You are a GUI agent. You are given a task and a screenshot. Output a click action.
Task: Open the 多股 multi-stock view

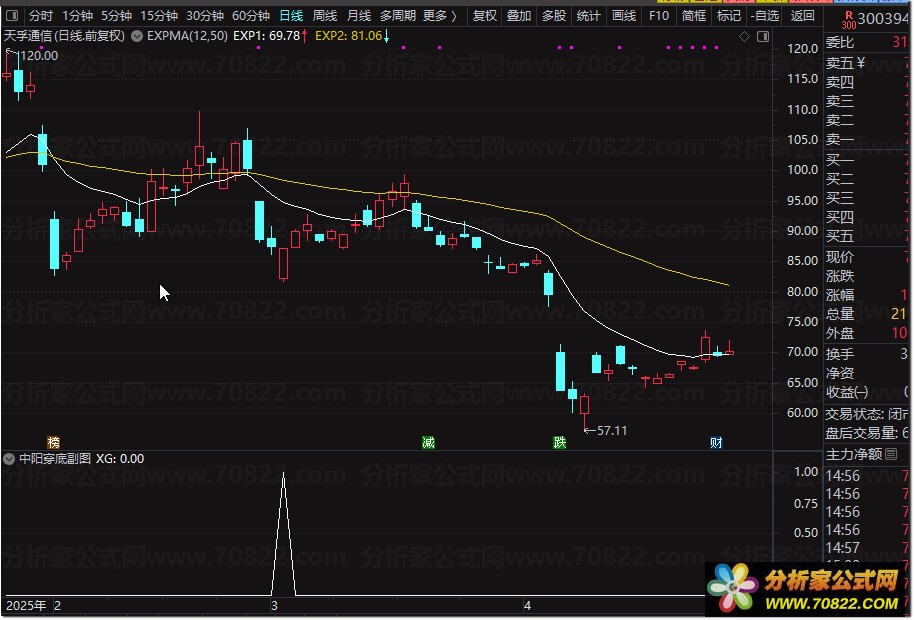click(554, 16)
